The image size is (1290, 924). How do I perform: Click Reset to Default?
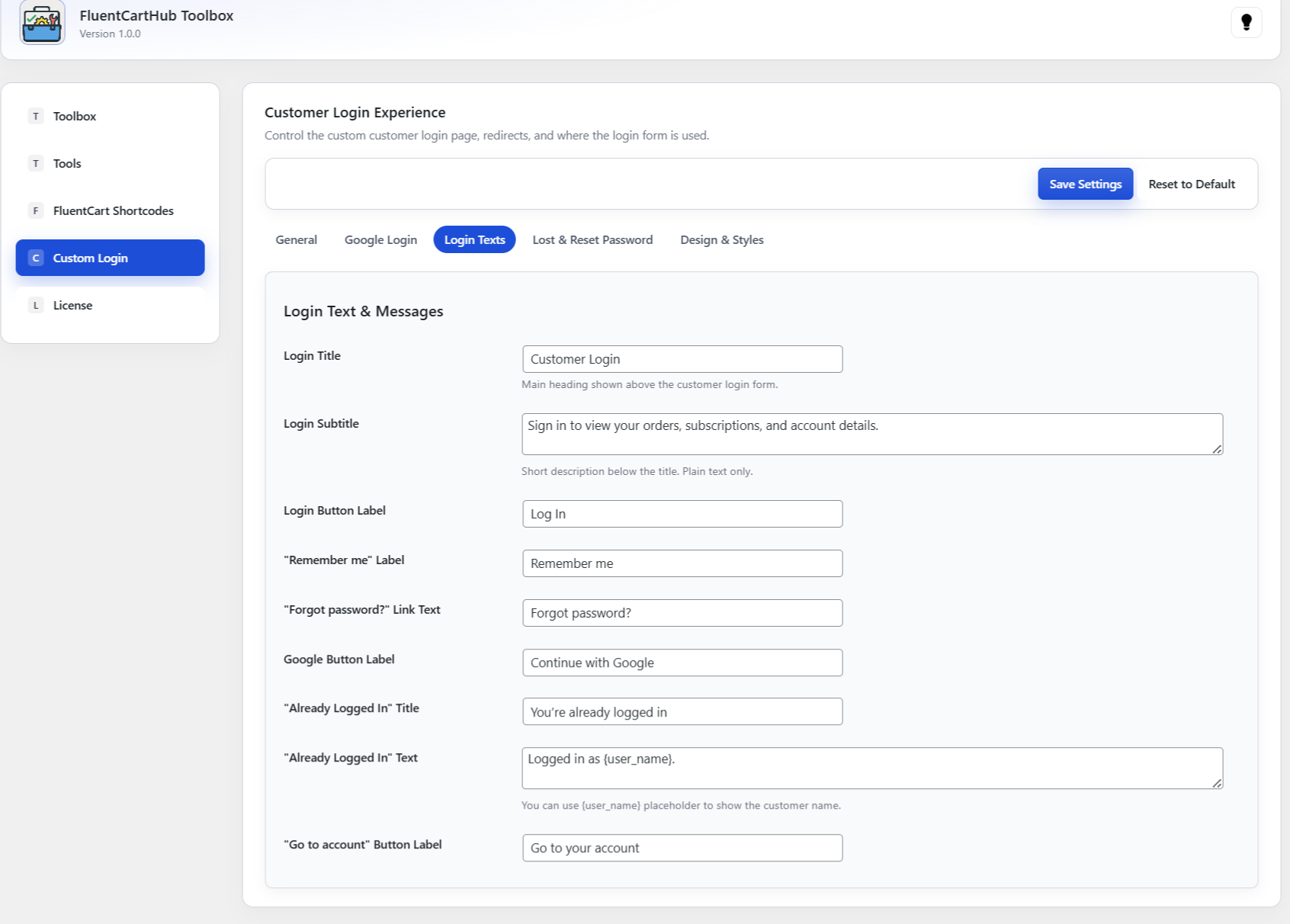(x=1191, y=184)
